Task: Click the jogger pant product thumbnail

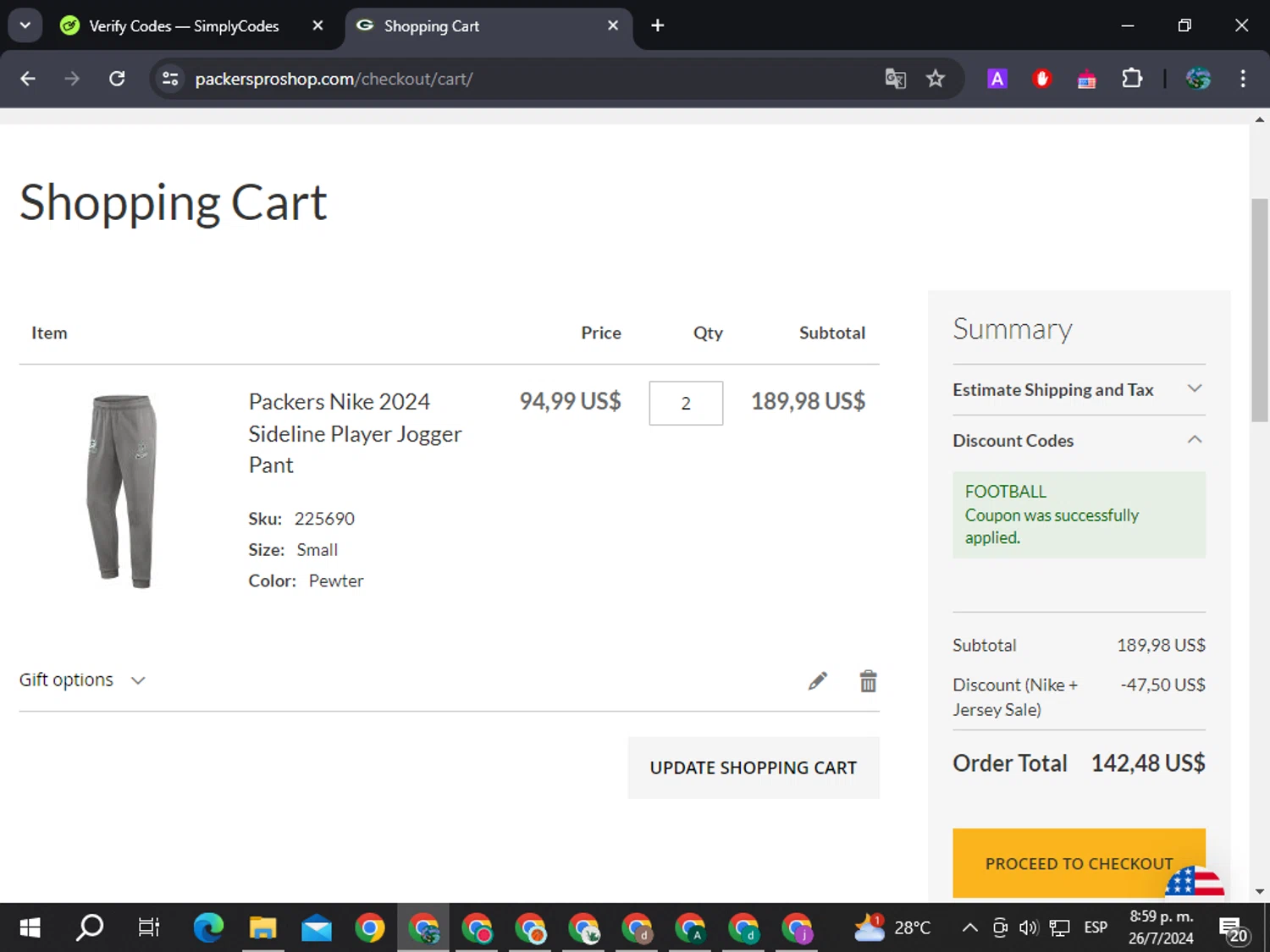Action: coord(122,491)
